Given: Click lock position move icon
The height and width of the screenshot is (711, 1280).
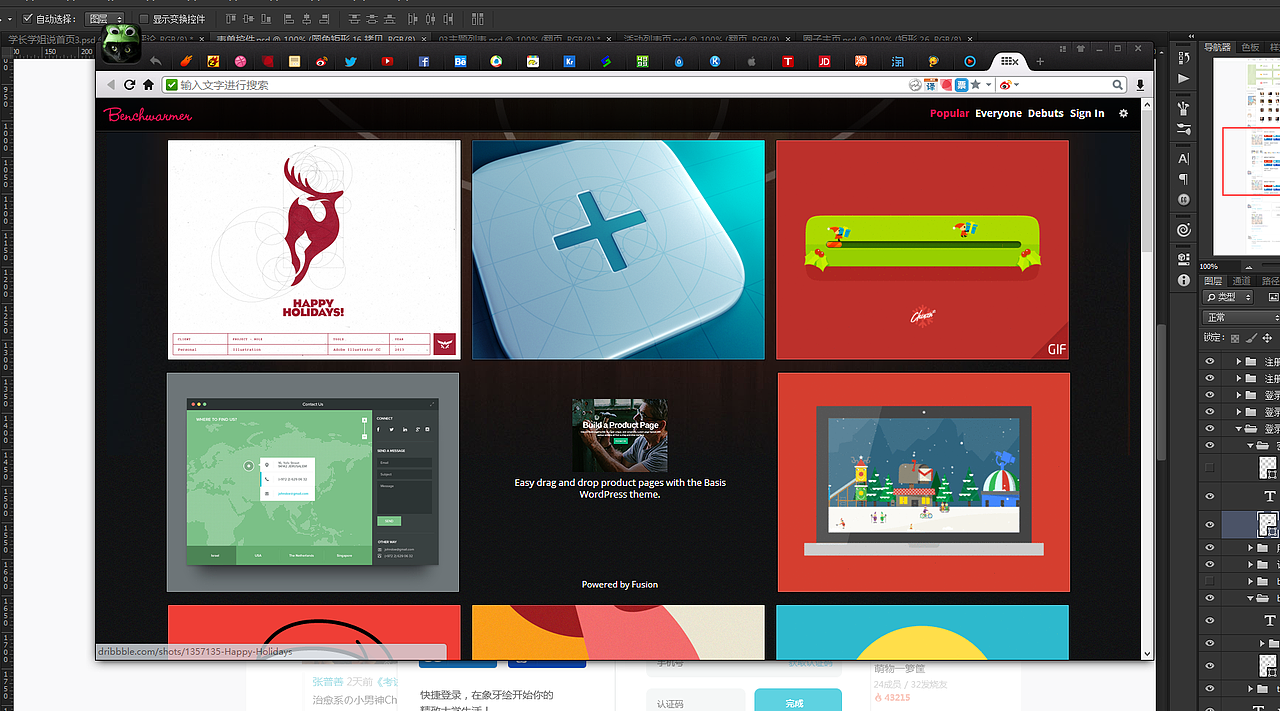Looking at the screenshot, I should point(1267,338).
